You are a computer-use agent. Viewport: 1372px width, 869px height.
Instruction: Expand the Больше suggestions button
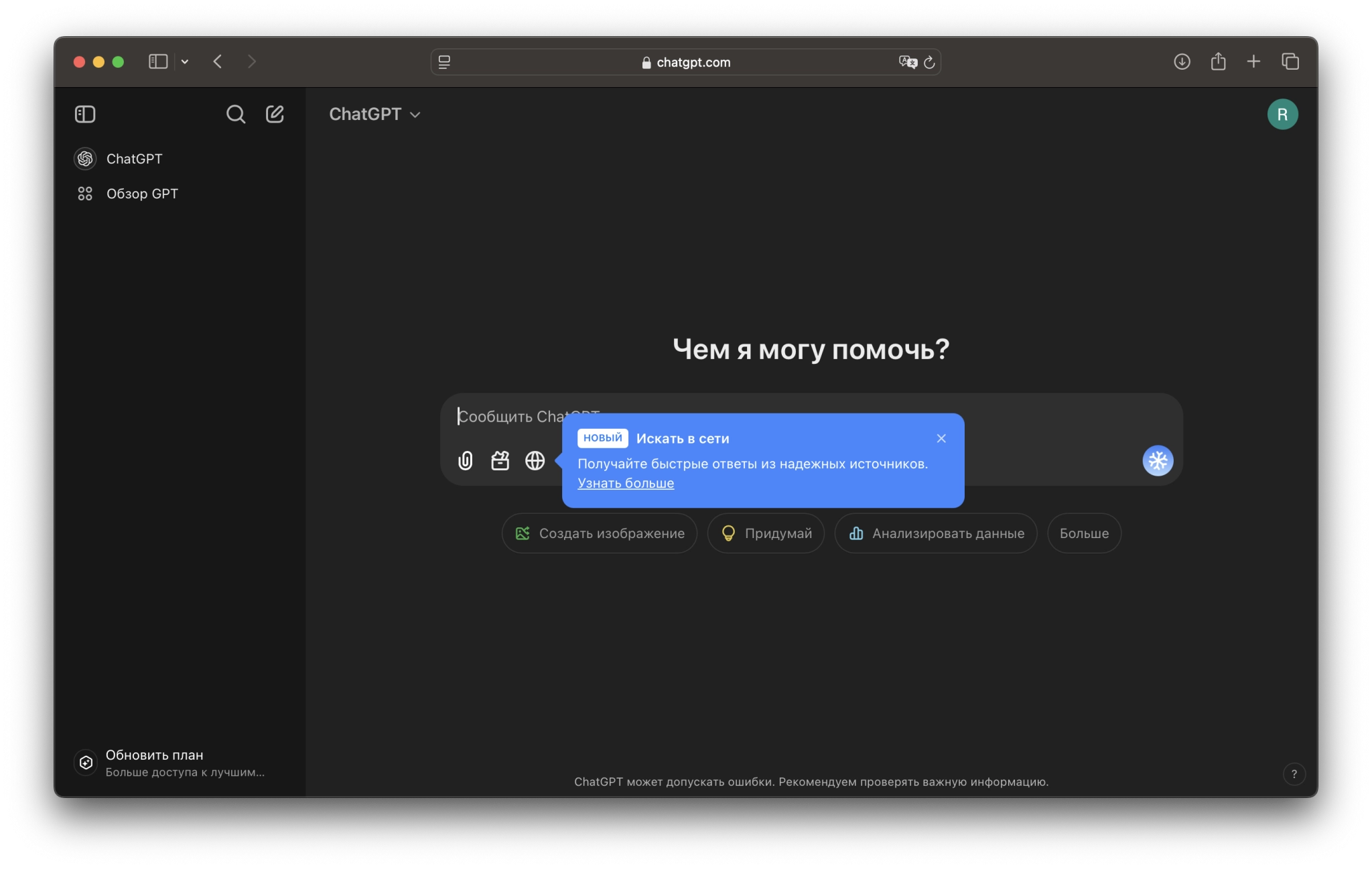[x=1083, y=533]
